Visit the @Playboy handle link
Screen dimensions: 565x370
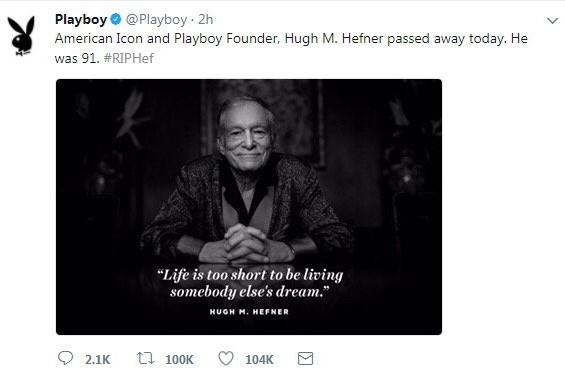(156, 20)
